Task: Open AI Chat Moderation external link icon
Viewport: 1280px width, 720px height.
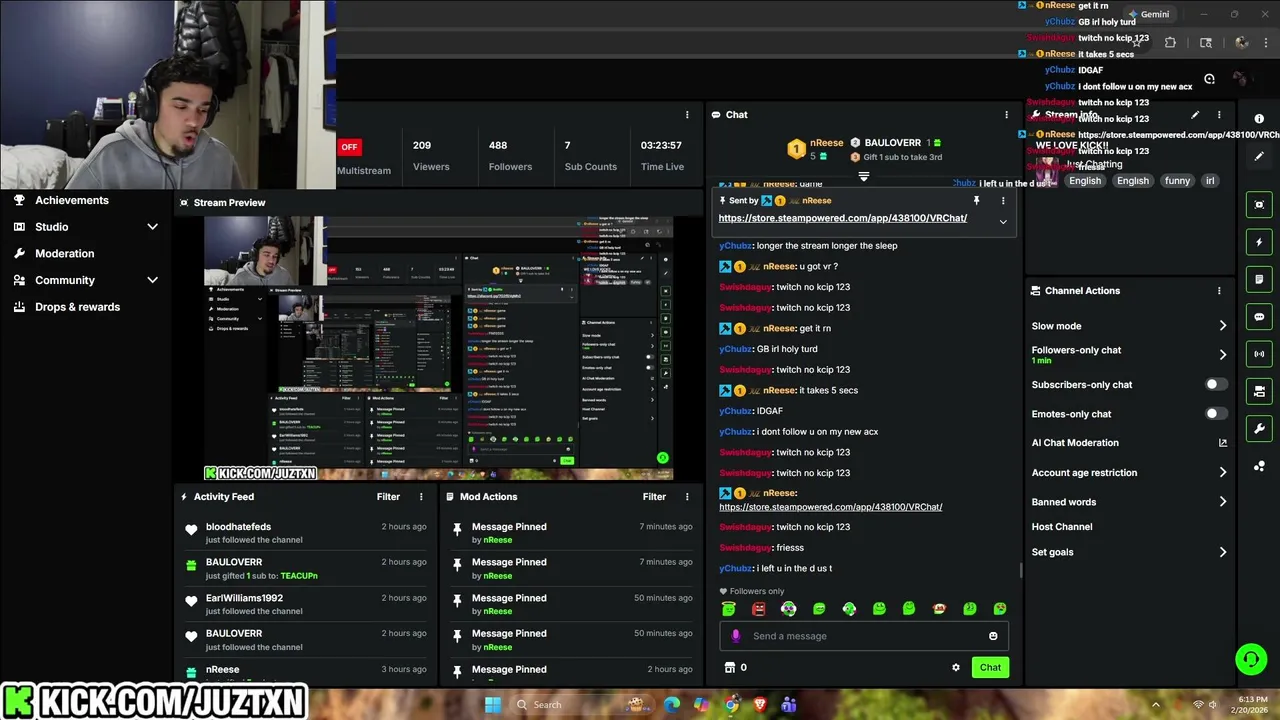Action: coord(1222,443)
